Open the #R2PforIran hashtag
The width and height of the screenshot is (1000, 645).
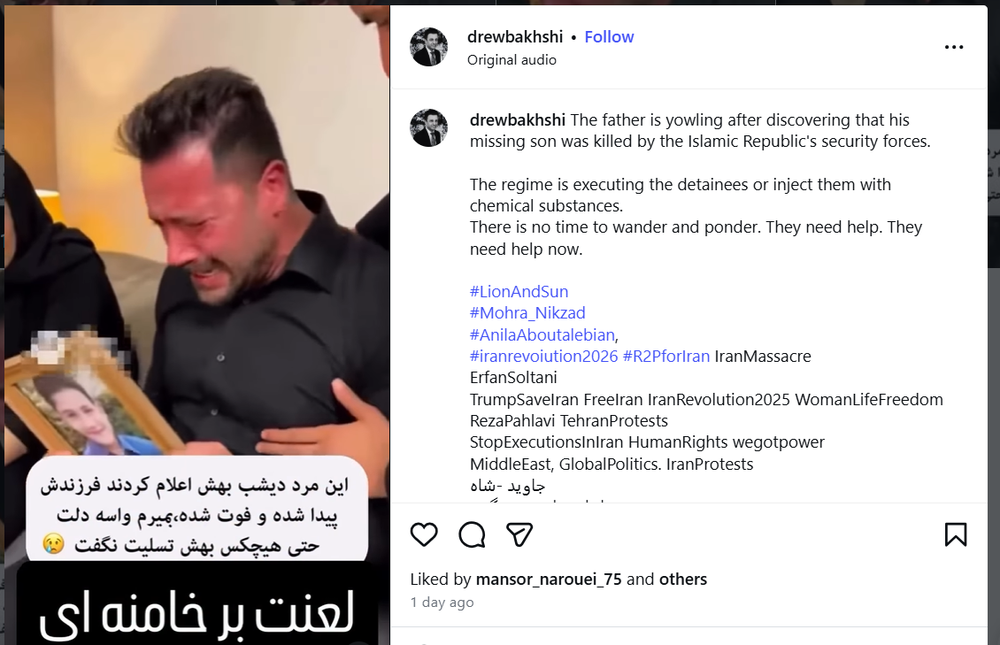(666, 356)
